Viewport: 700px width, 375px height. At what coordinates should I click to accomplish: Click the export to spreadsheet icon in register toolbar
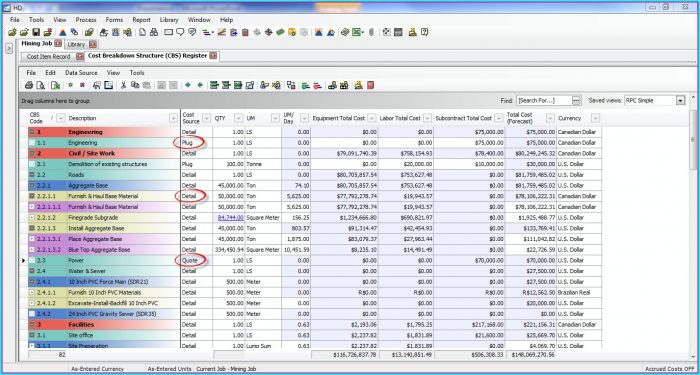[x=55, y=85]
